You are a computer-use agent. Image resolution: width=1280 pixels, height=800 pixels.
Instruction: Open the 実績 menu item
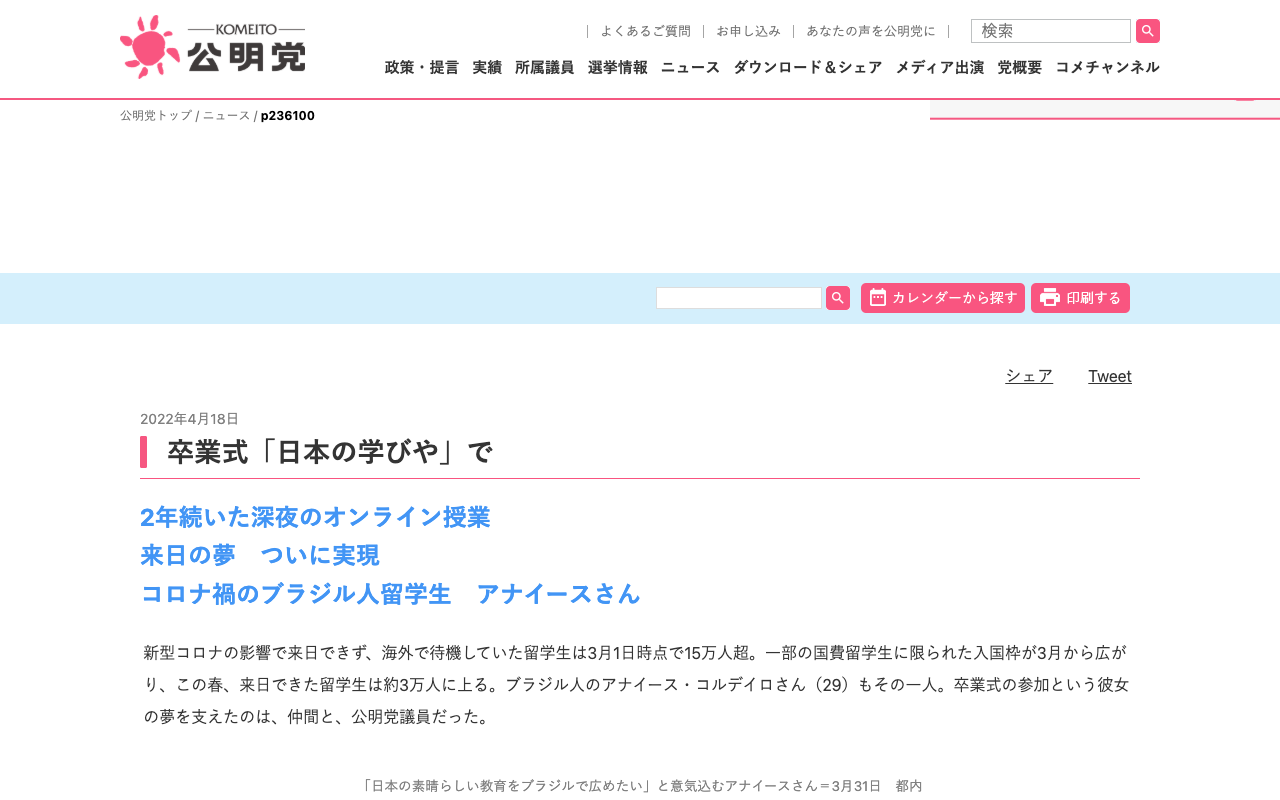(x=487, y=67)
